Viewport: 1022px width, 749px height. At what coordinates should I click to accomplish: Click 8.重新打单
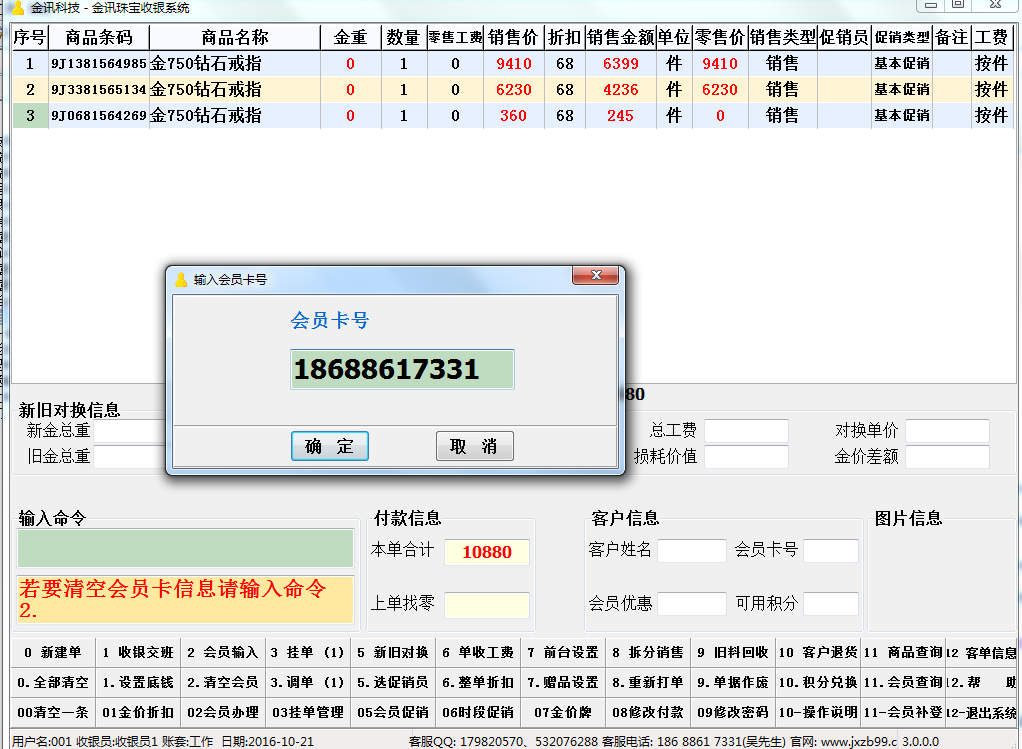point(648,683)
